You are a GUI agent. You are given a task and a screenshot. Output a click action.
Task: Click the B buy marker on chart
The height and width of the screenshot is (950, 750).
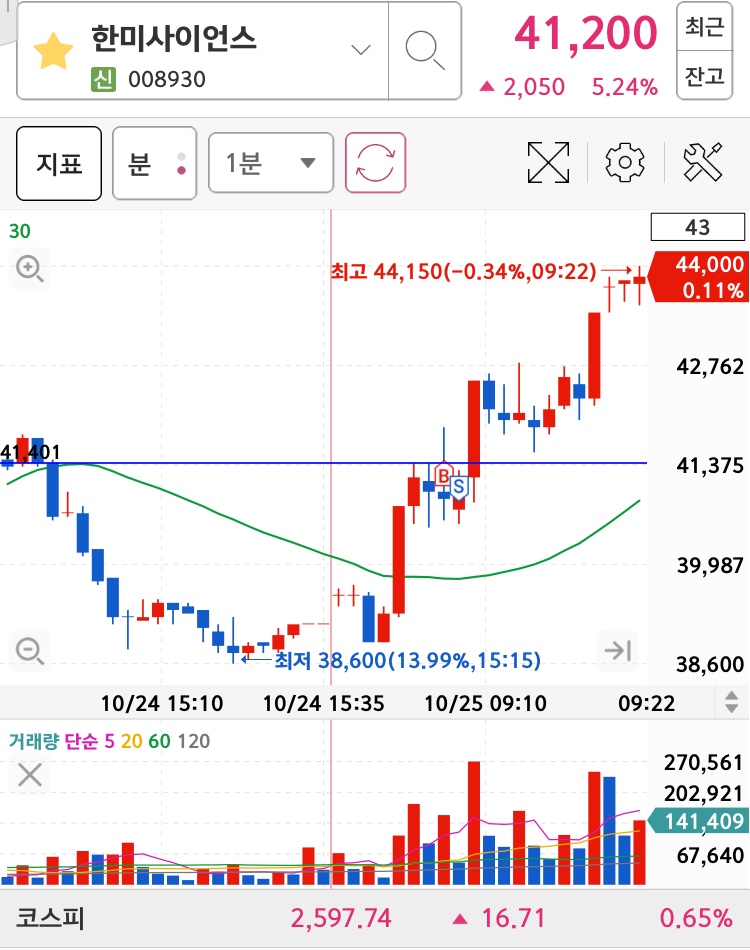click(443, 476)
